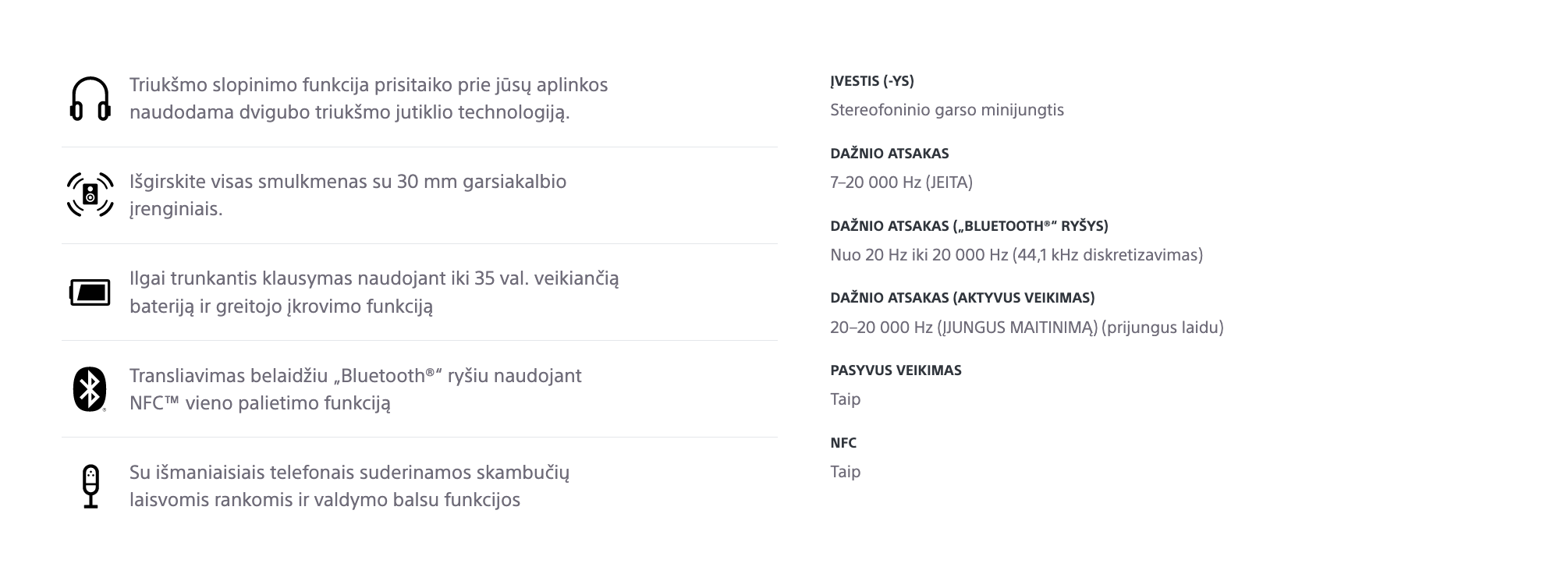Select the NFC vieno palietimo feature text
This screenshot has height=574, width=1568.
pos(356,389)
